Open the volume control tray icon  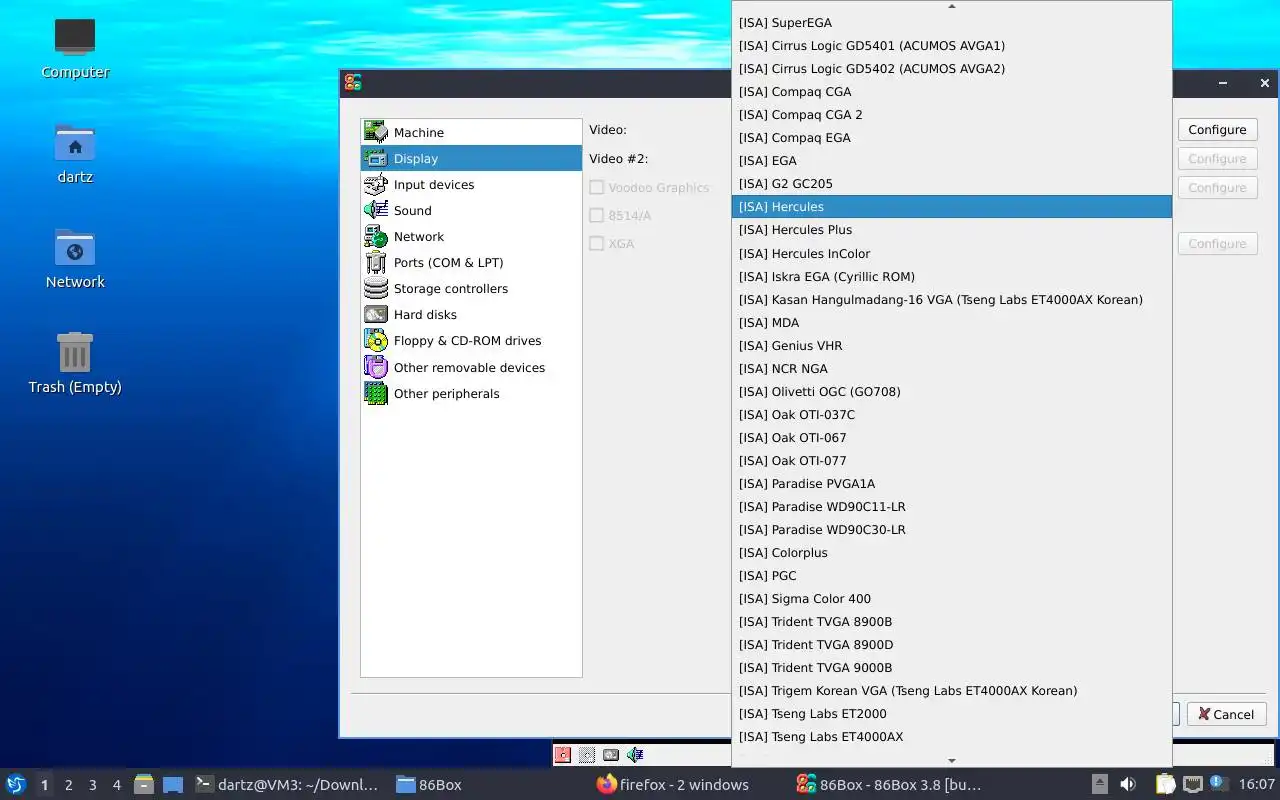[x=1127, y=784]
